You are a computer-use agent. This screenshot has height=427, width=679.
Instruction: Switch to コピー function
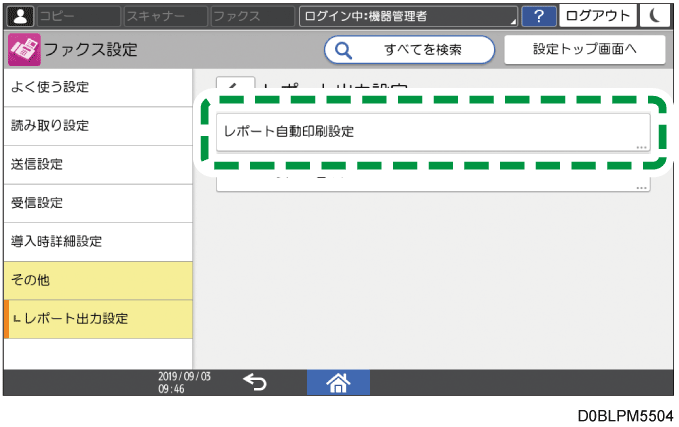78,16
